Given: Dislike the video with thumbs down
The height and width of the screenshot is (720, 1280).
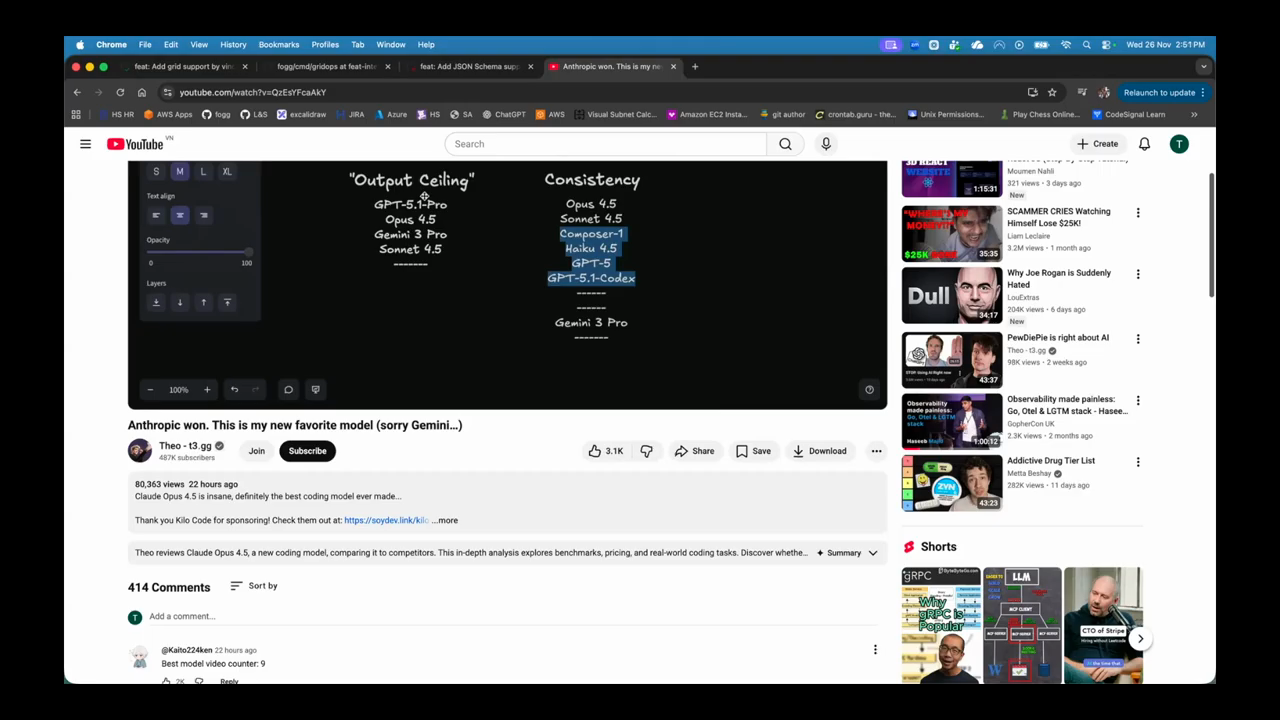Looking at the screenshot, I should coord(647,451).
